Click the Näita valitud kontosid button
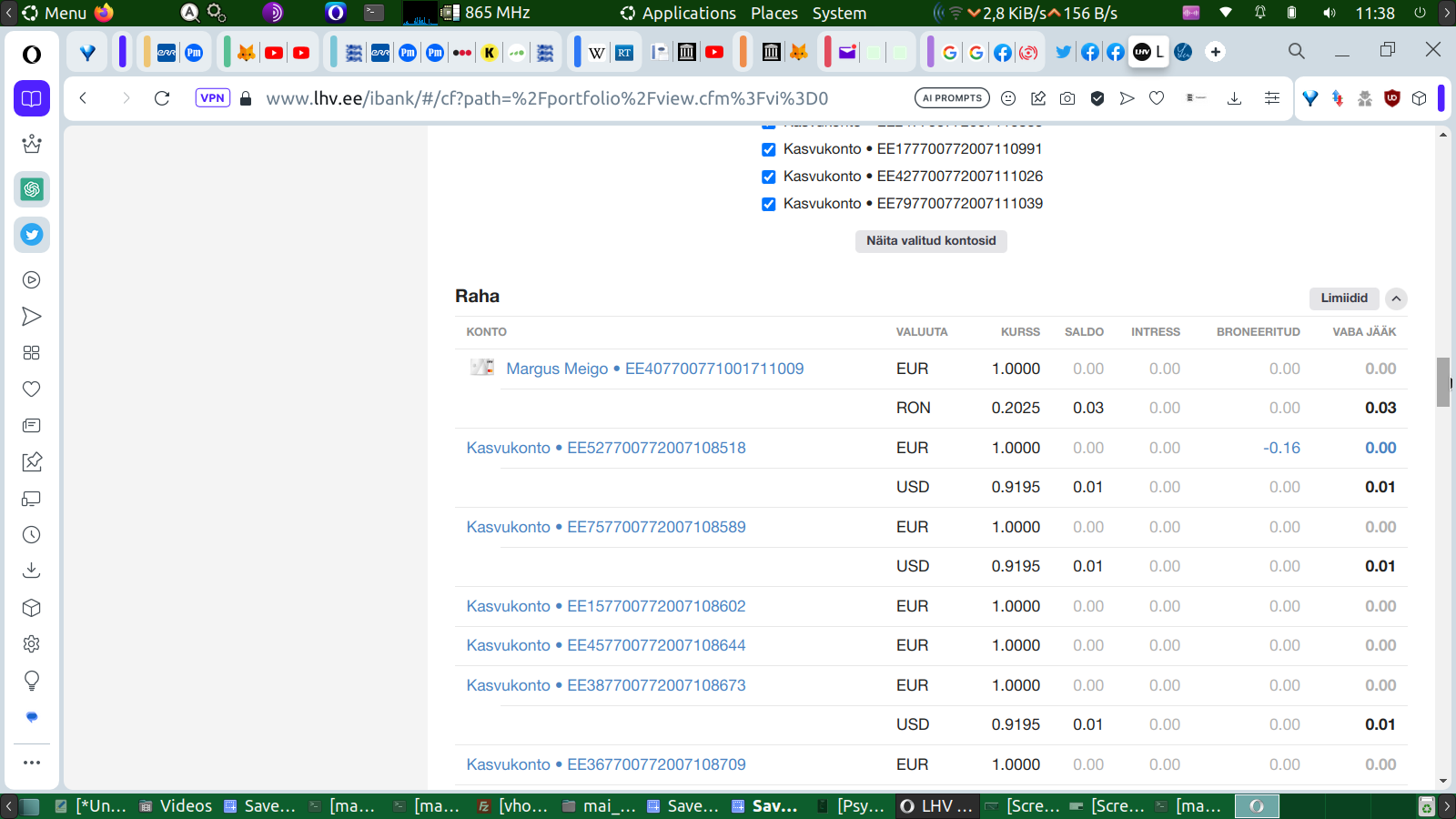1456x819 pixels. pyautogui.click(x=931, y=241)
